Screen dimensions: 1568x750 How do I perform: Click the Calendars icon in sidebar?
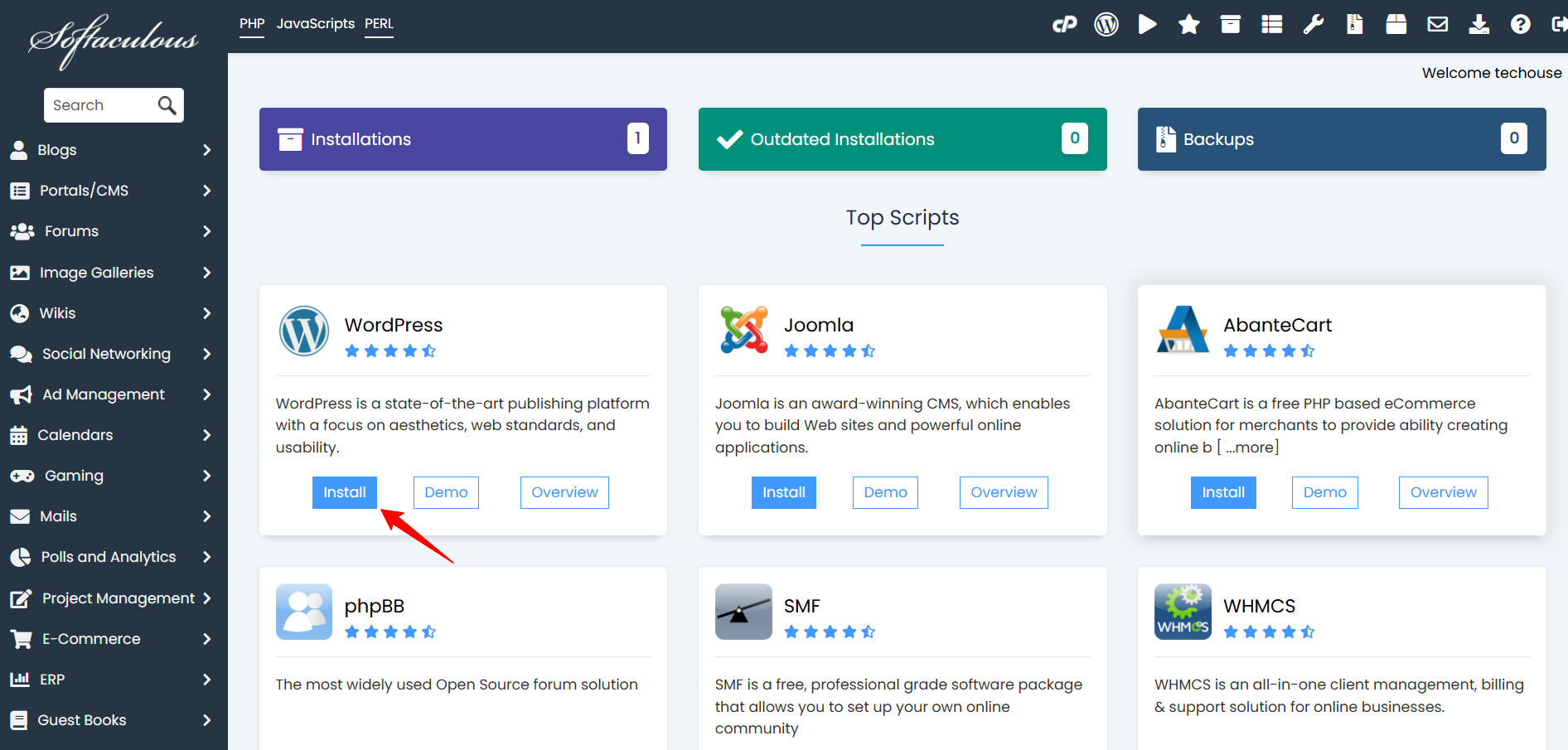click(x=18, y=435)
